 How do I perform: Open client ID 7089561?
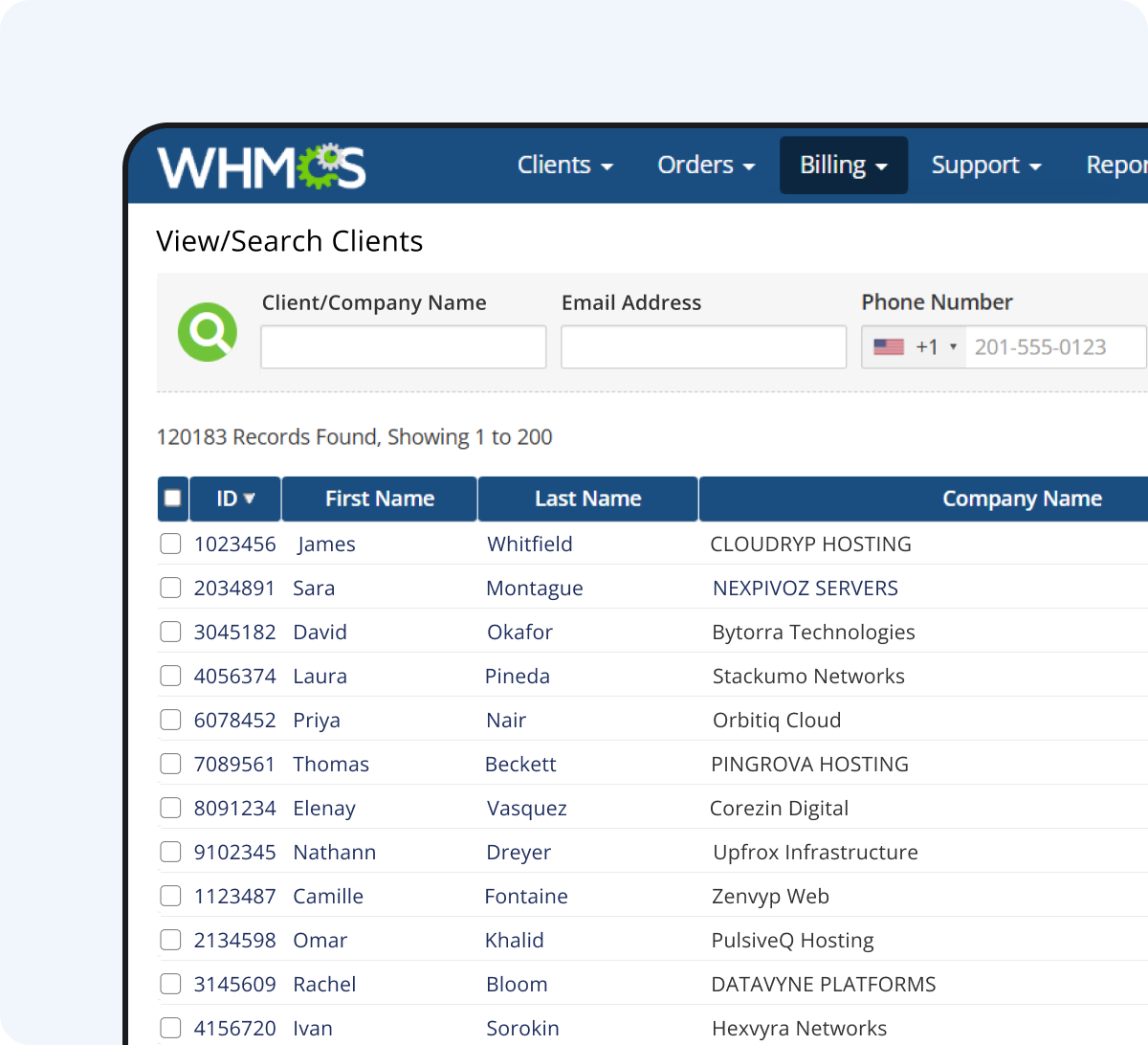(x=234, y=764)
